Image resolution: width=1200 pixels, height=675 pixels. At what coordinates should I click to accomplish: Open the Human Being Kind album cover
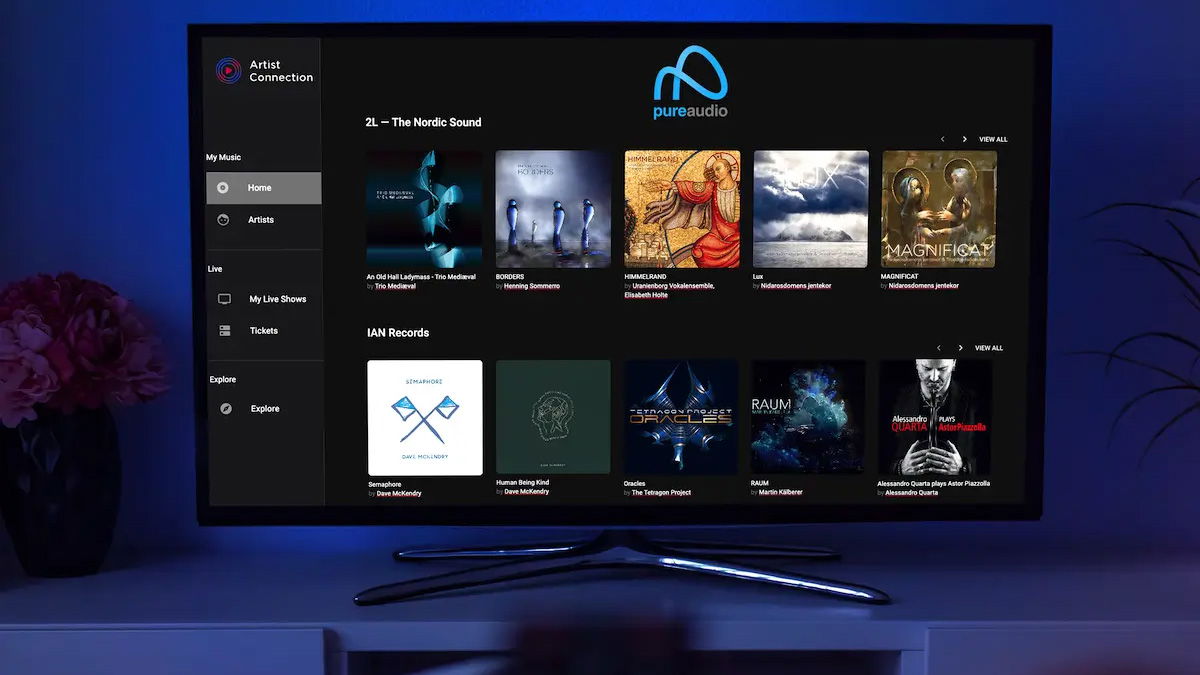tap(553, 417)
